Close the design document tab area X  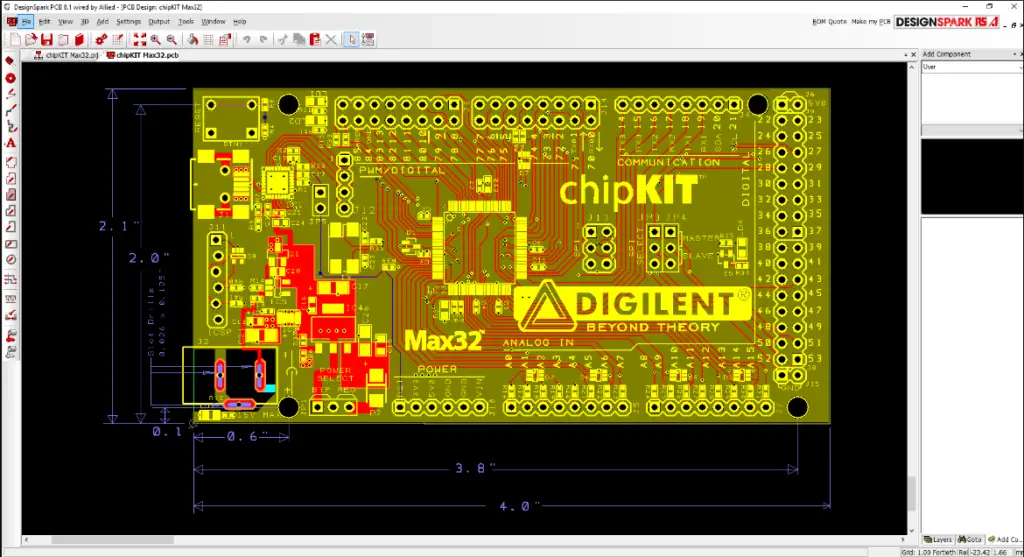913,55
